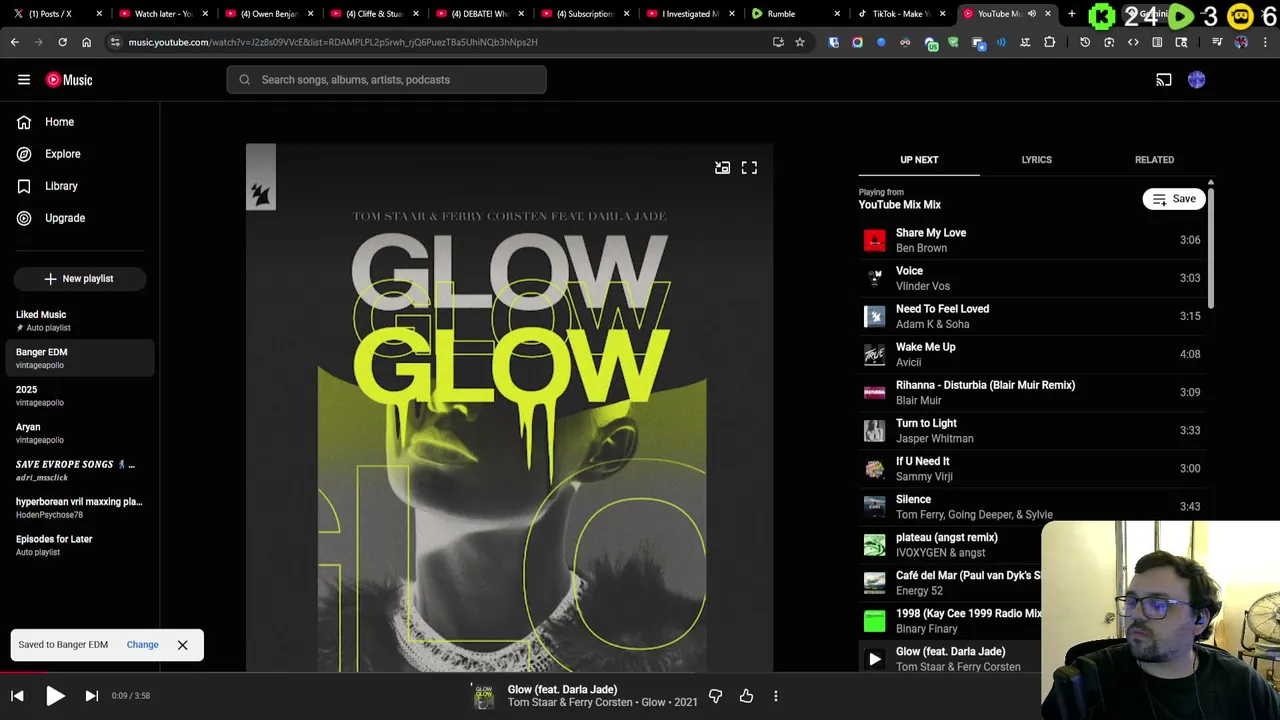Dismiss the Saved to Banger EDM toast
Image resolution: width=1280 pixels, height=720 pixels.
[x=183, y=645]
